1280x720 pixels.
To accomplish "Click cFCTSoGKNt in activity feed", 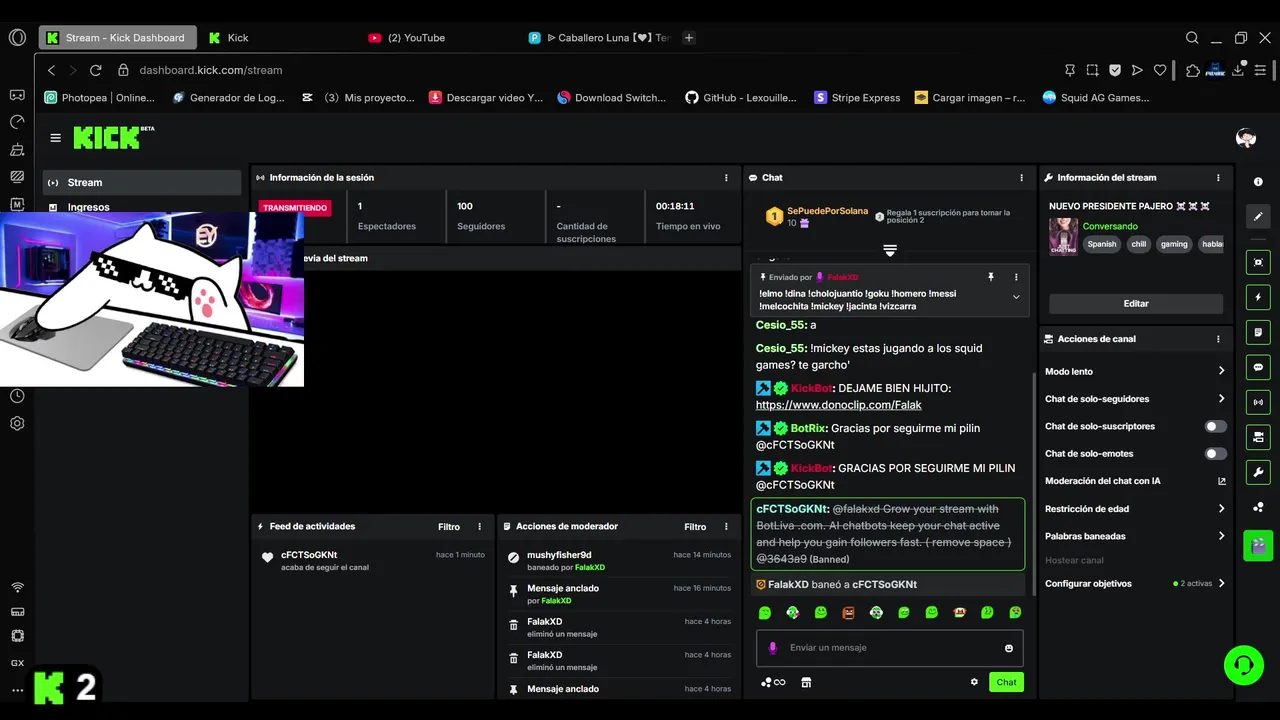I will (309, 555).
